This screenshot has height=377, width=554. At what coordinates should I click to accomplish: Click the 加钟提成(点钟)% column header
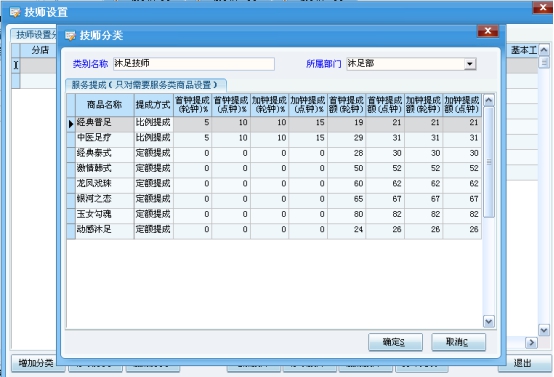[308, 105]
